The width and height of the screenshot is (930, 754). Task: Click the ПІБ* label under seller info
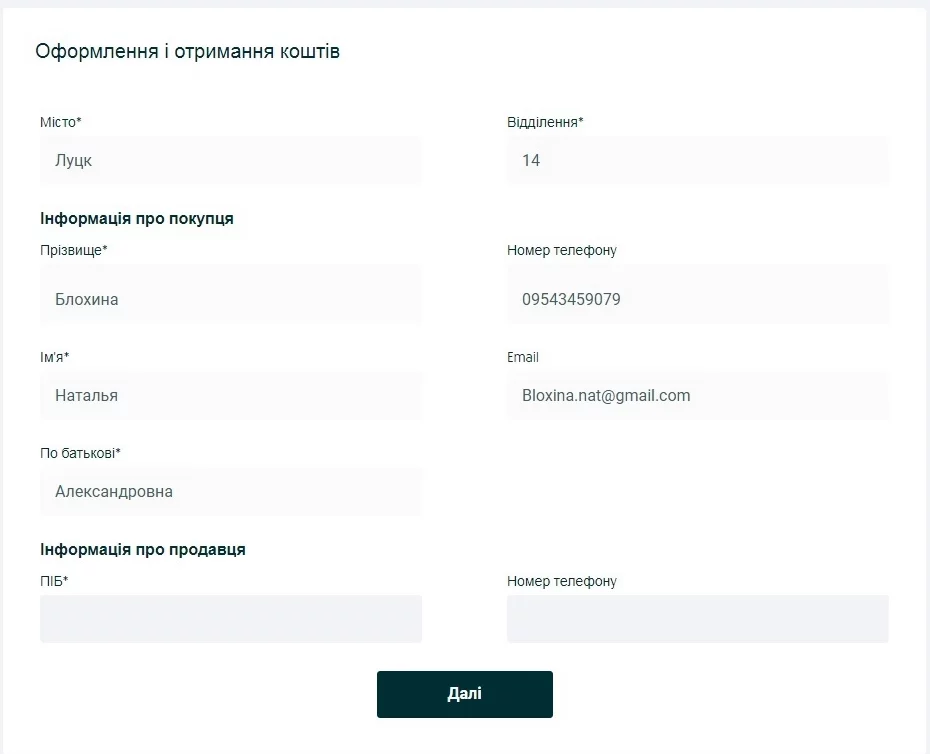pyautogui.click(x=54, y=581)
